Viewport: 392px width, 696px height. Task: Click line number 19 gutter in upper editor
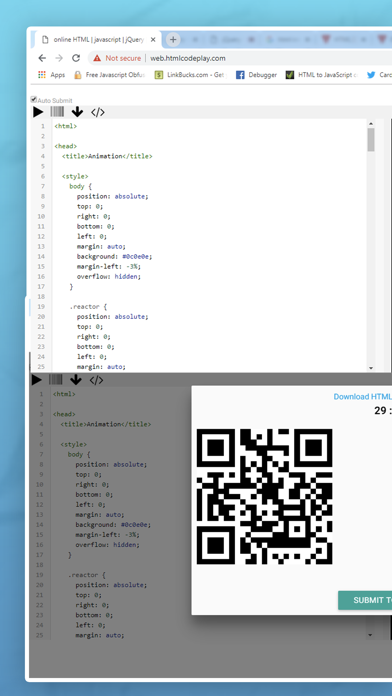pyautogui.click(x=41, y=307)
